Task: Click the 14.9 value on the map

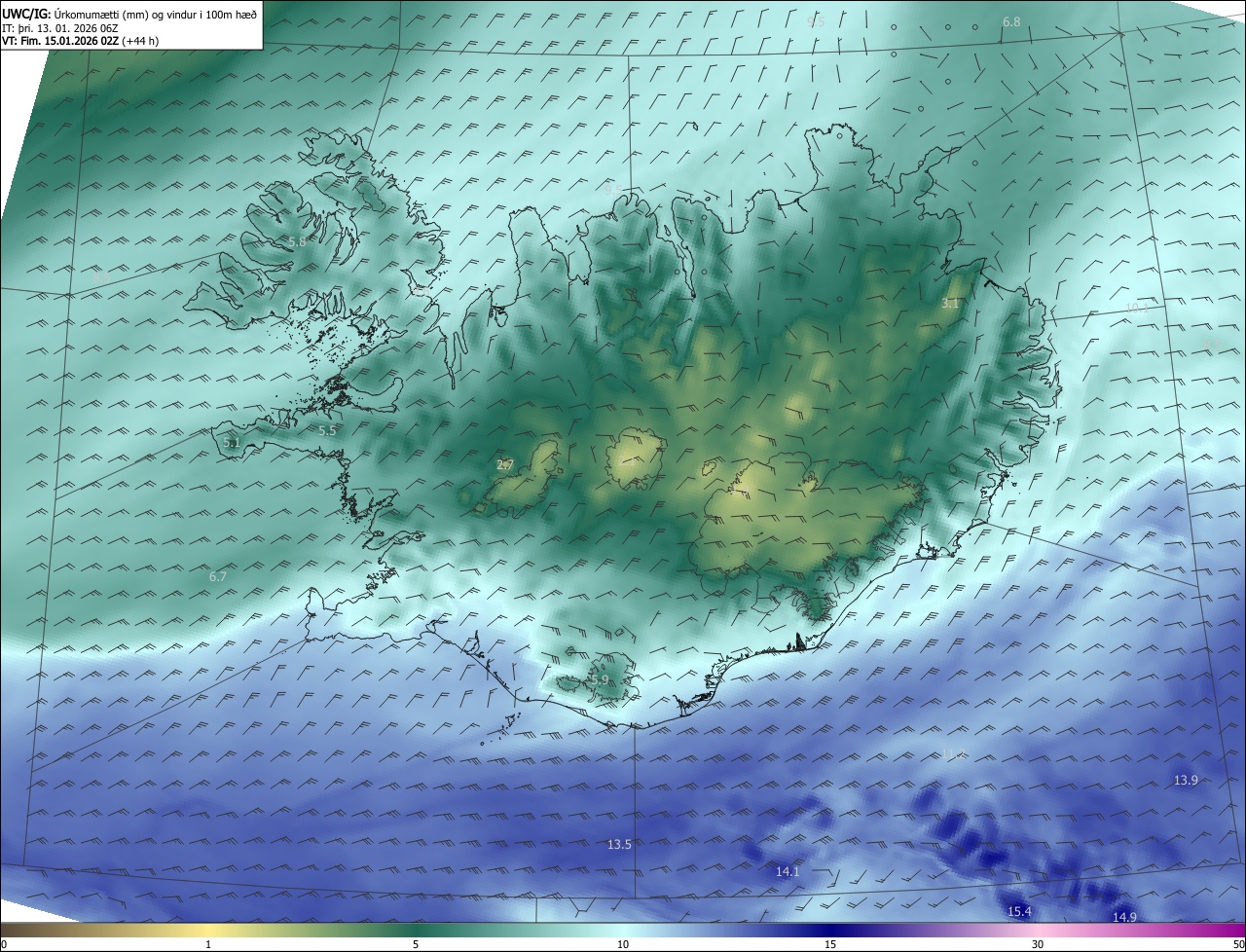Action: point(1124,917)
